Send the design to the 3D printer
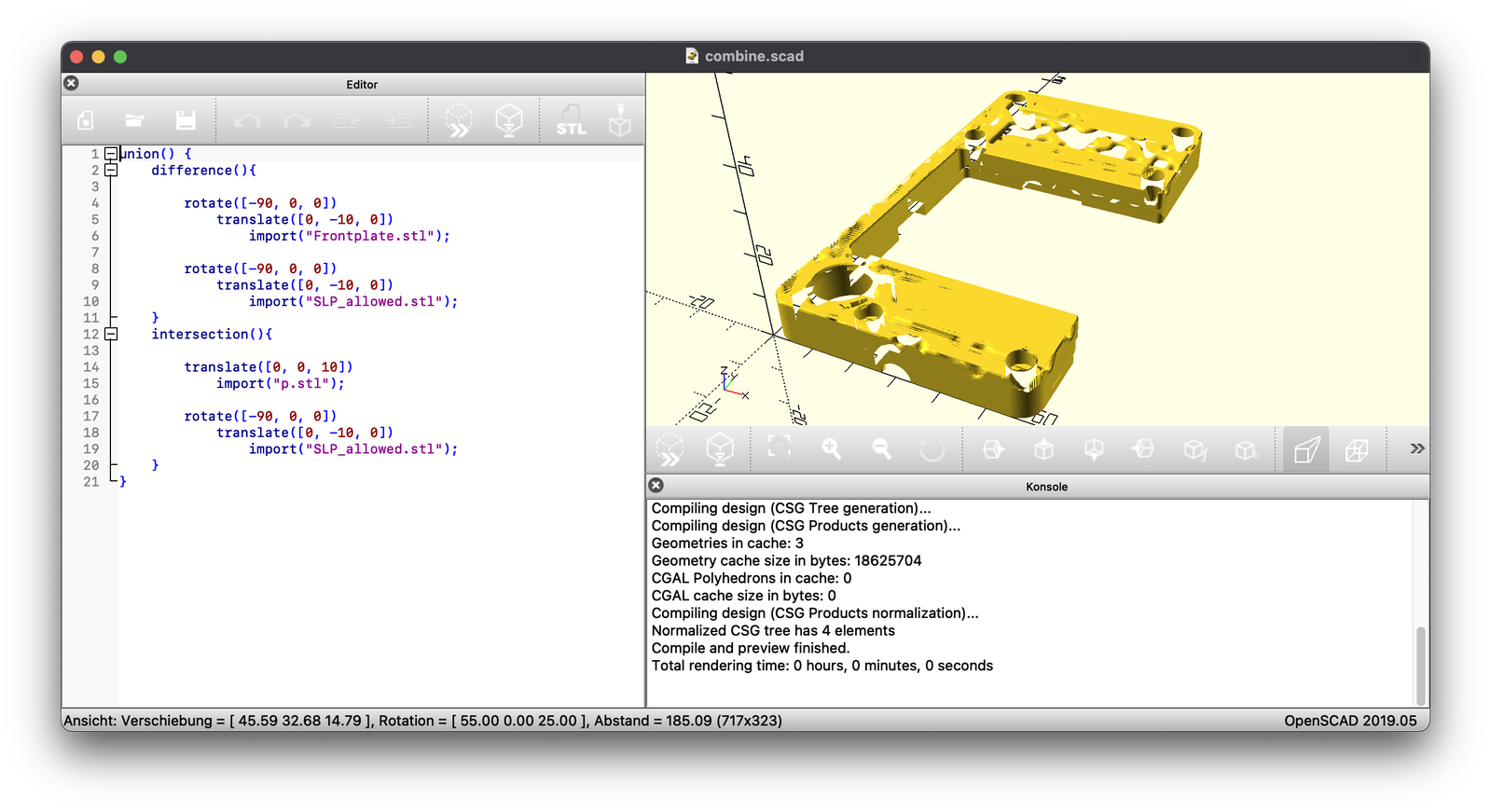Screen dimensions: 1491x812 pos(620,121)
